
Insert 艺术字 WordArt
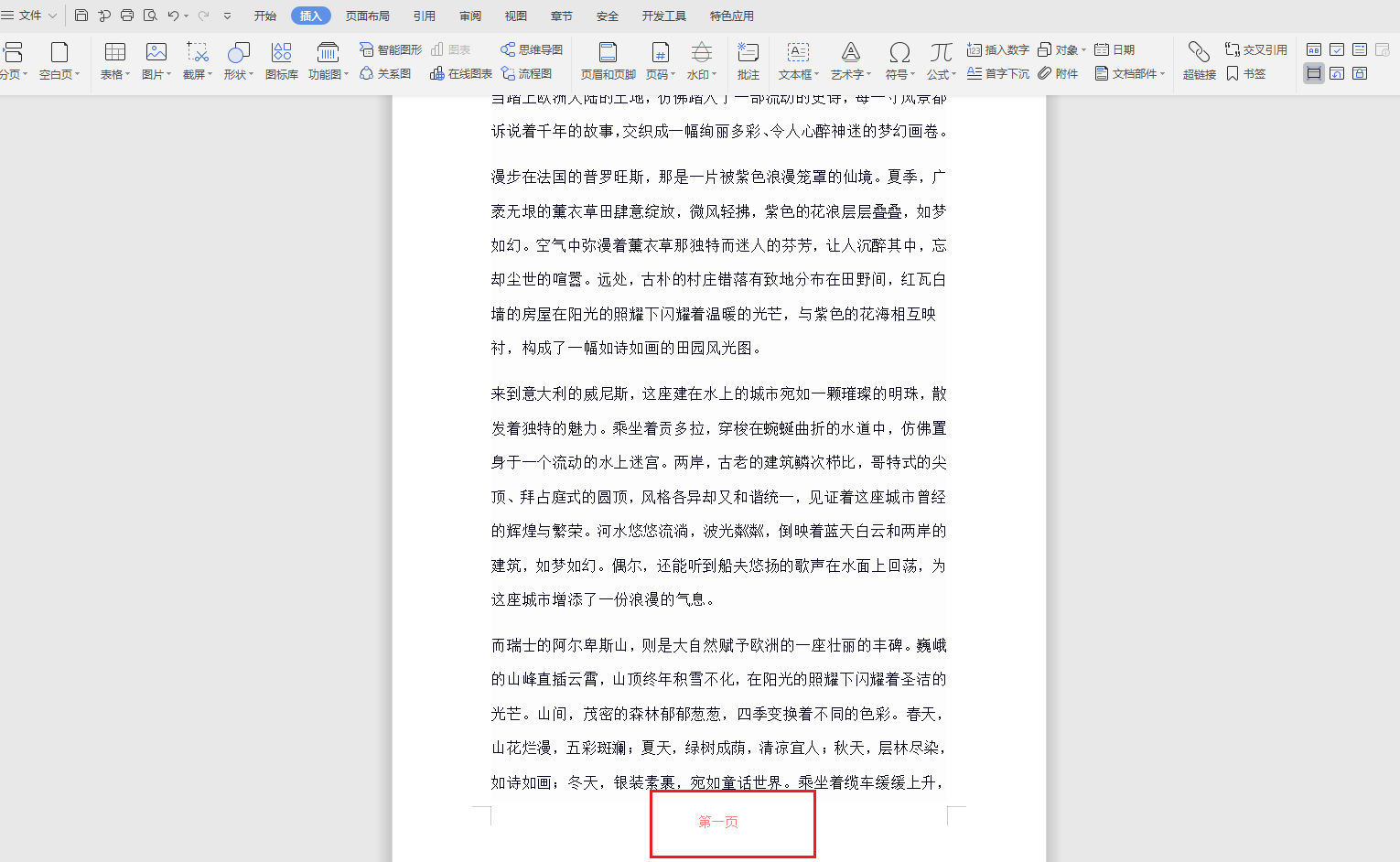847,59
